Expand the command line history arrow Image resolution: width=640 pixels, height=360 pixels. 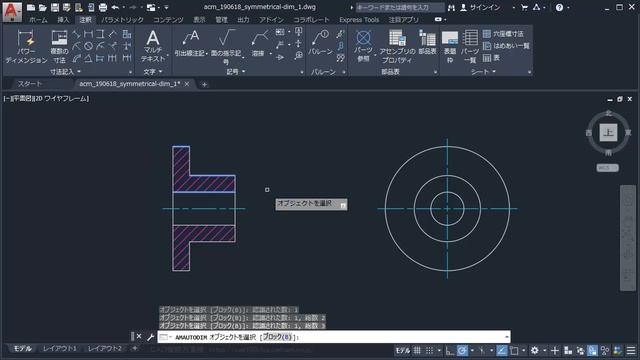click(x=507, y=337)
